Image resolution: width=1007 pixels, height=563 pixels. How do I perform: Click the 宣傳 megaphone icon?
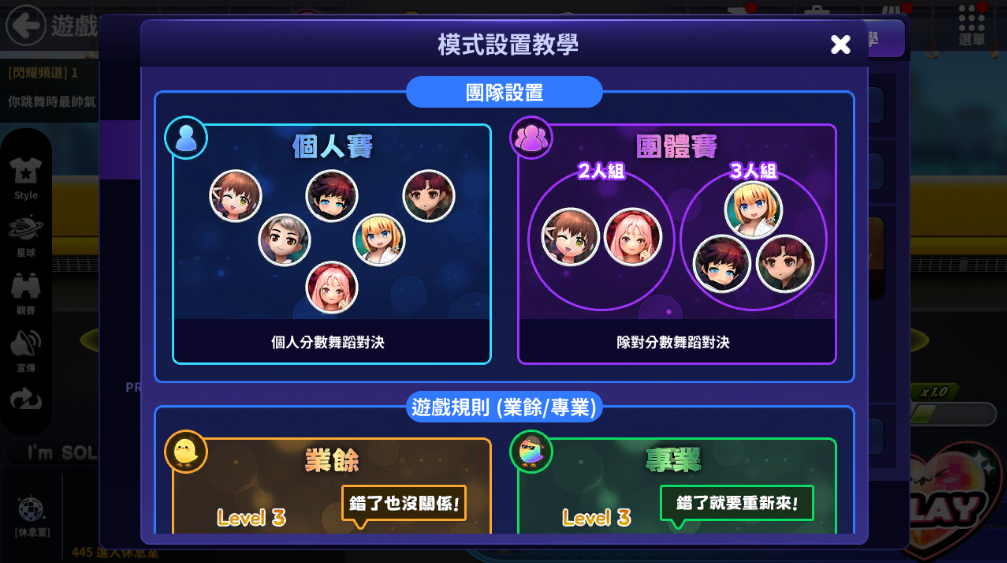click(26, 351)
